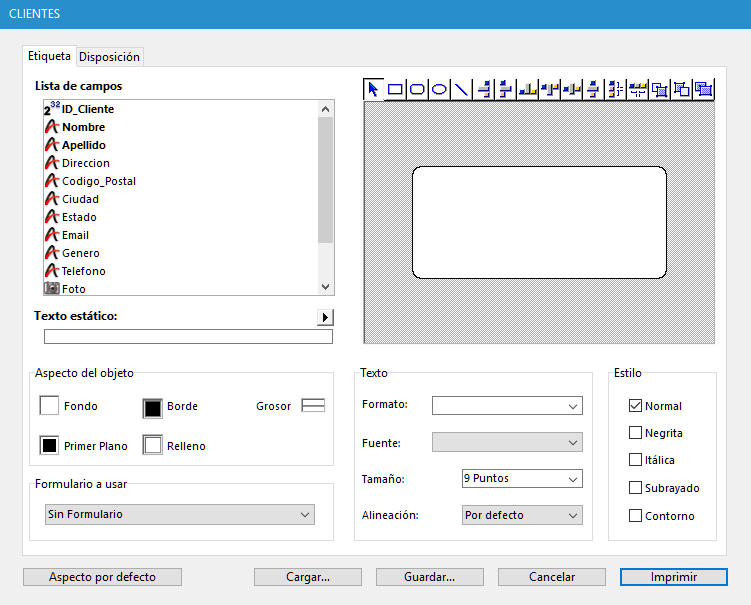Expand the Tamaño 9 Puntos dropdown

pos(522,479)
